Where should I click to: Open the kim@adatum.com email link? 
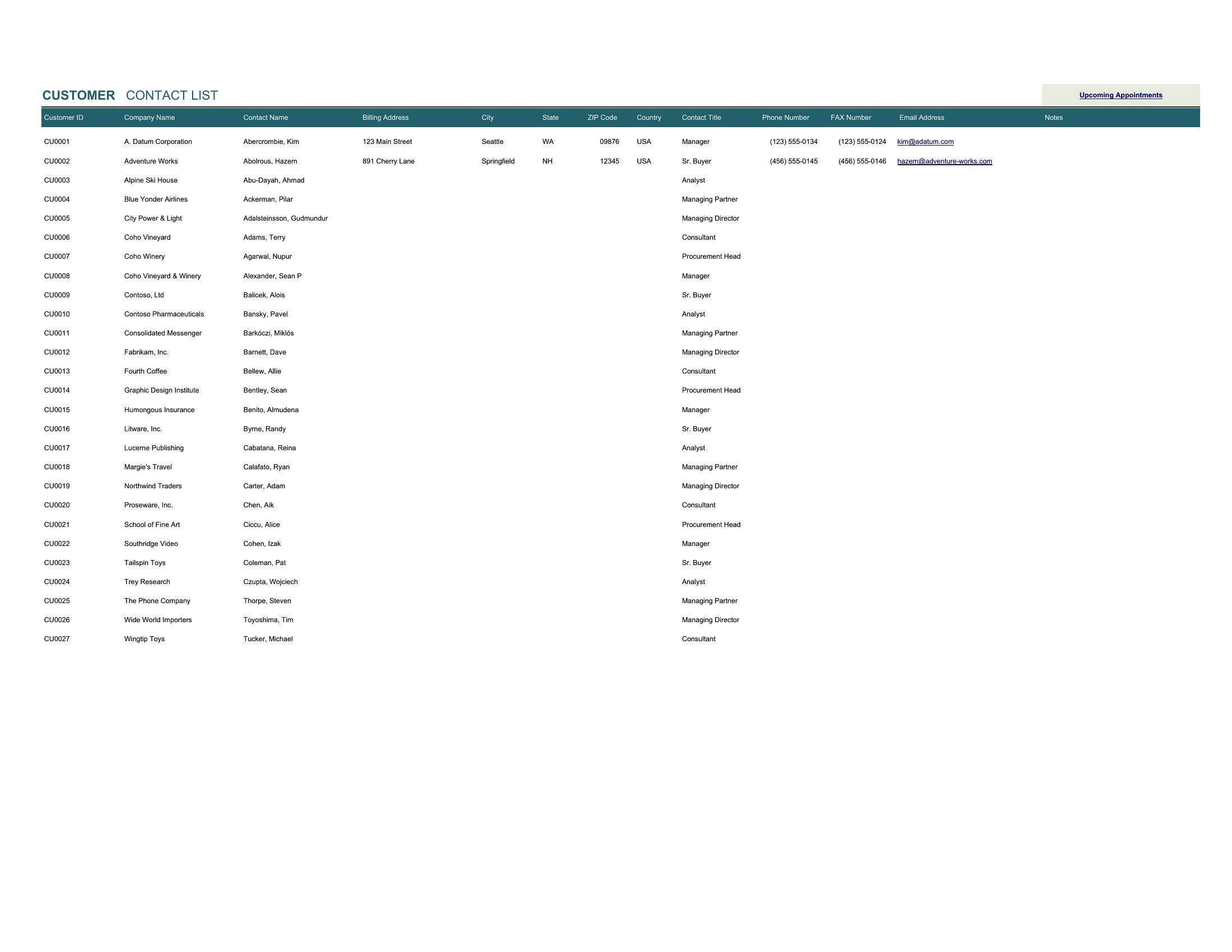coord(925,142)
